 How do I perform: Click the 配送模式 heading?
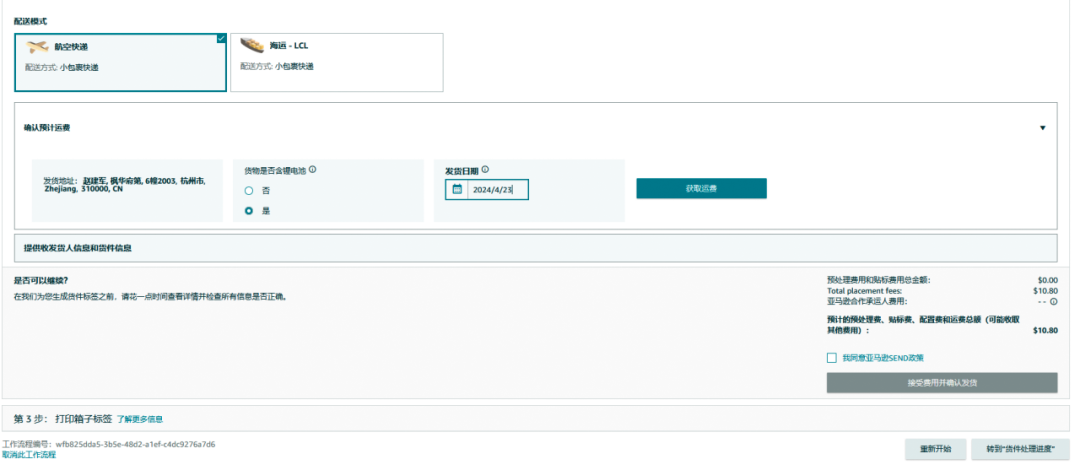pyautogui.click(x=31, y=21)
